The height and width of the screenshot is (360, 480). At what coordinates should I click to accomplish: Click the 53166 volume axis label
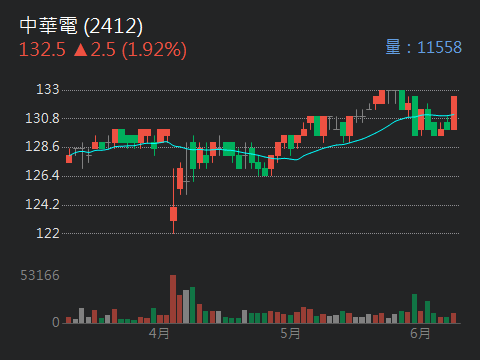[x=40, y=275]
